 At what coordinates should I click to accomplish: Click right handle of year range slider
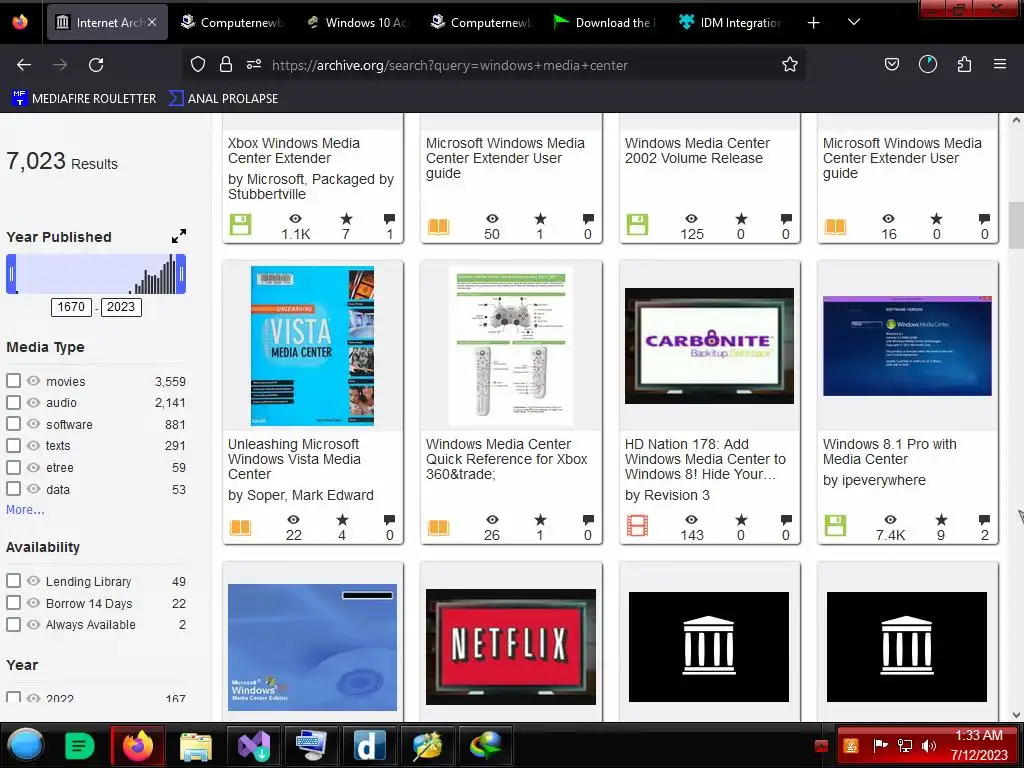pyautogui.click(x=182, y=274)
